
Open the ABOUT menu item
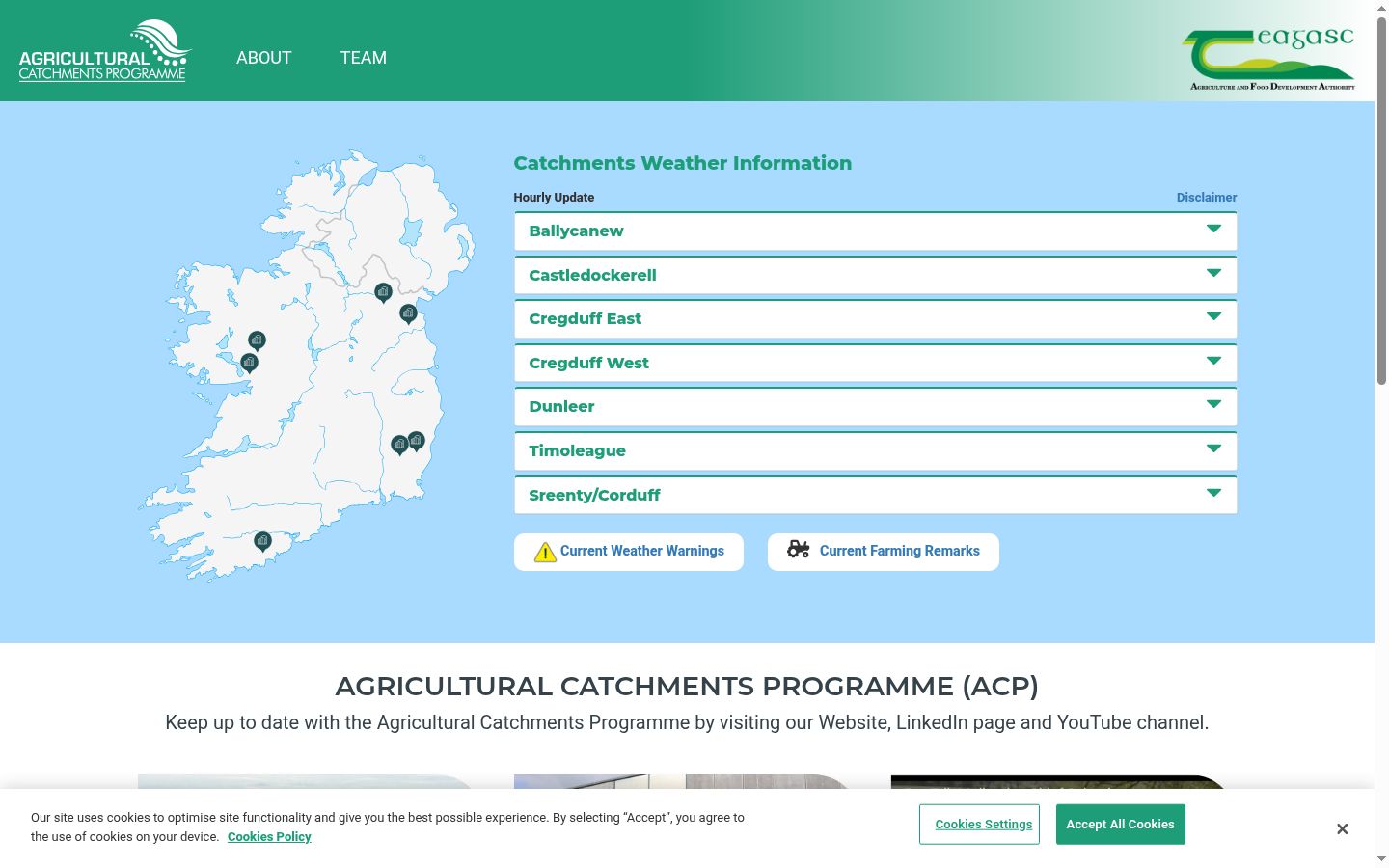coord(263,58)
